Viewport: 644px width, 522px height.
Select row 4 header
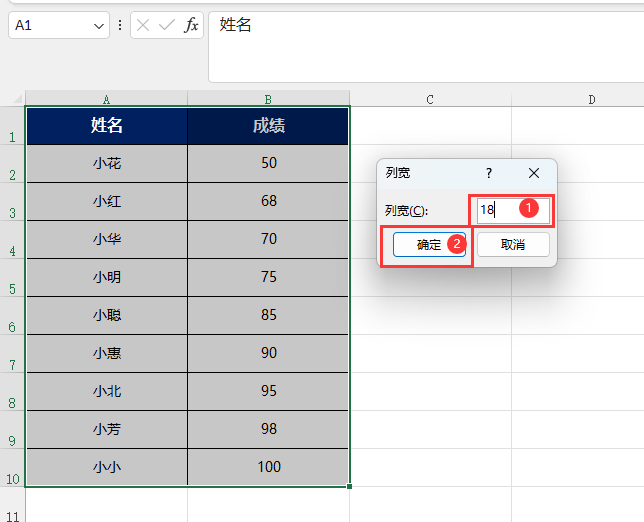click(12, 239)
